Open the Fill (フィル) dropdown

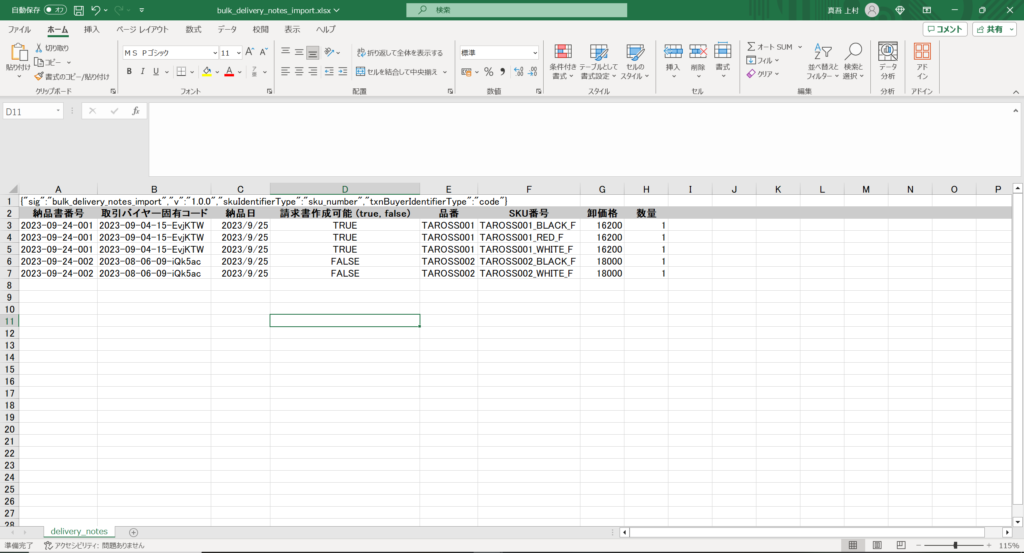pyautogui.click(x=763, y=61)
